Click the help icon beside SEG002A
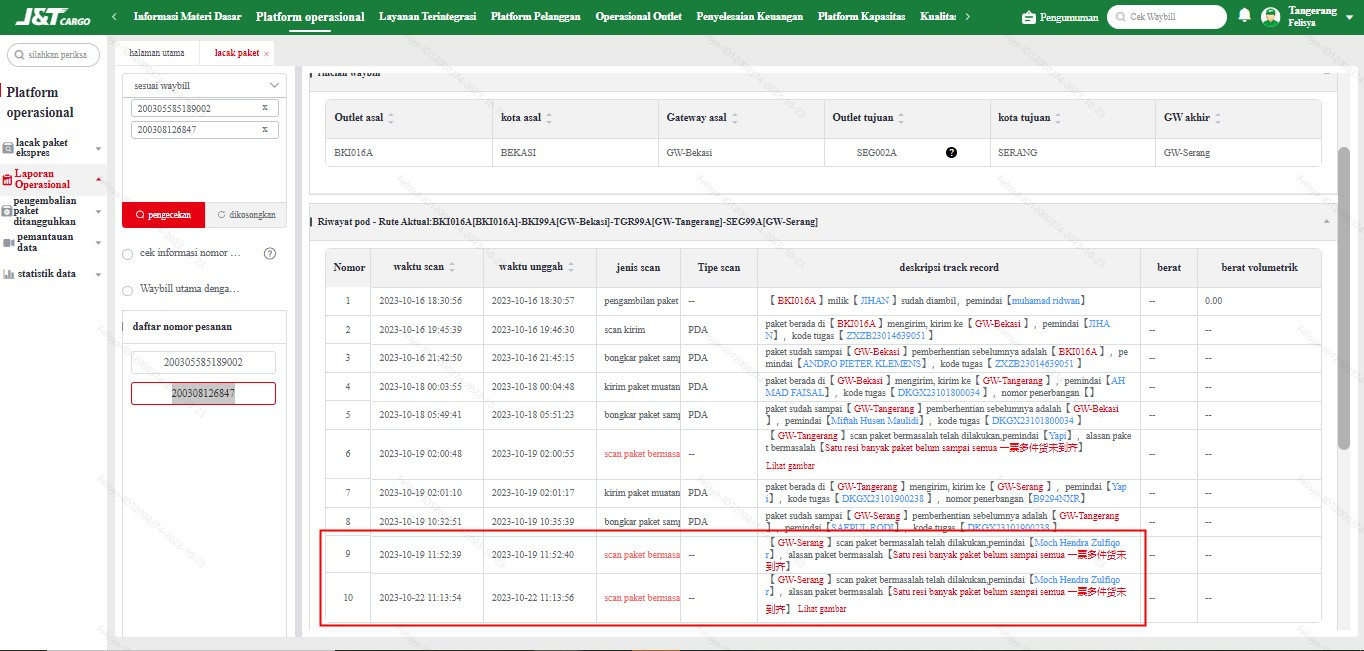This screenshot has height=651, width=1364. click(951, 152)
